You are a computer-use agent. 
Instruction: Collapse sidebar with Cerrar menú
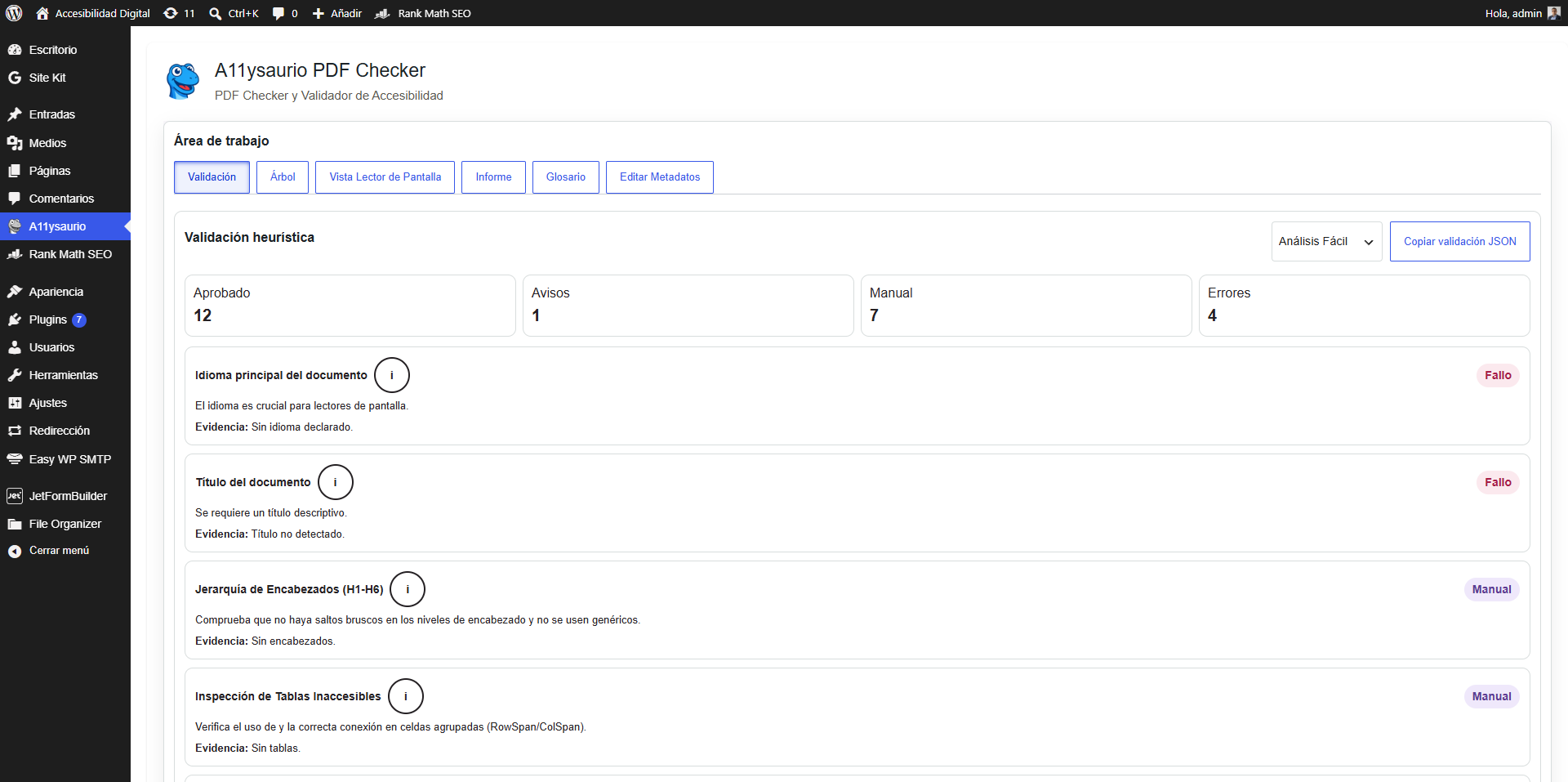pos(65,551)
